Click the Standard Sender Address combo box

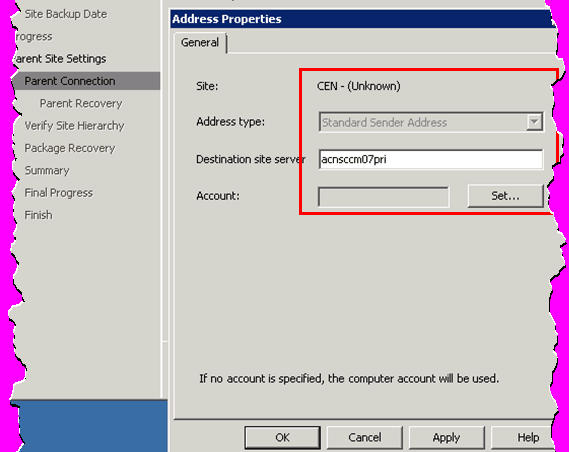(x=431, y=122)
